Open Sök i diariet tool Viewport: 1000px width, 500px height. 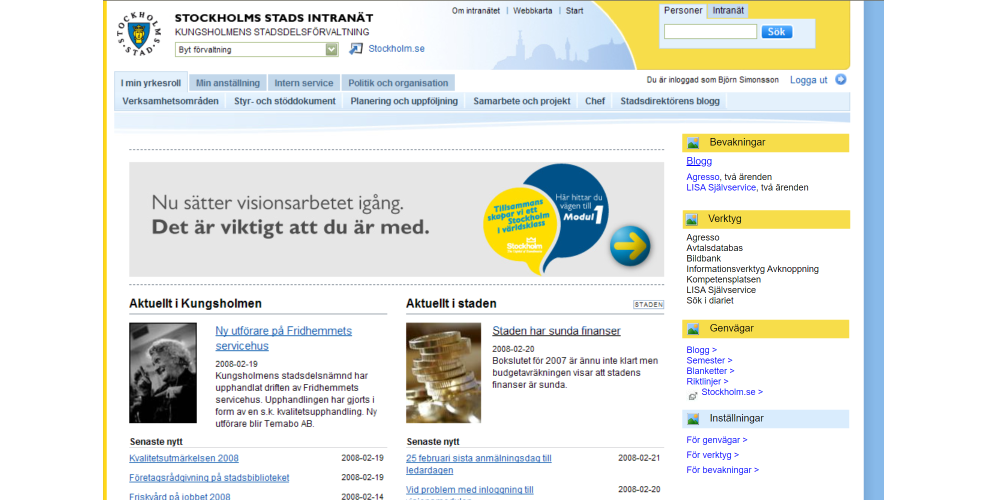(710, 300)
